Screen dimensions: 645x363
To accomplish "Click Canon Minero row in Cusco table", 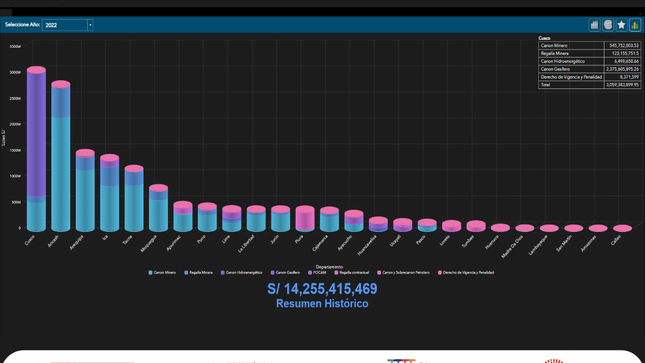I will click(x=589, y=46).
